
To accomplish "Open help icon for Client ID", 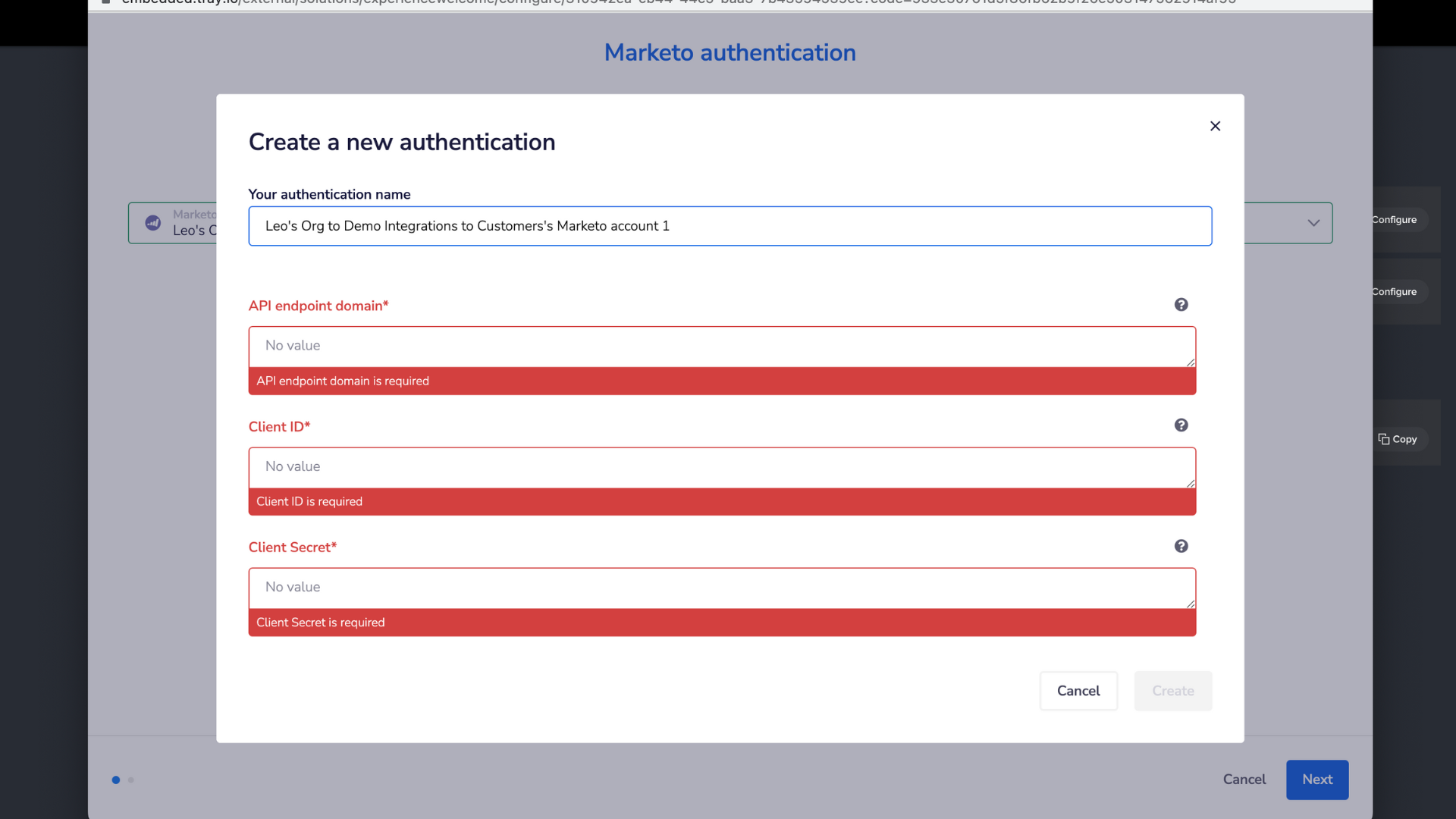I will pyautogui.click(x=1181, y=425).
